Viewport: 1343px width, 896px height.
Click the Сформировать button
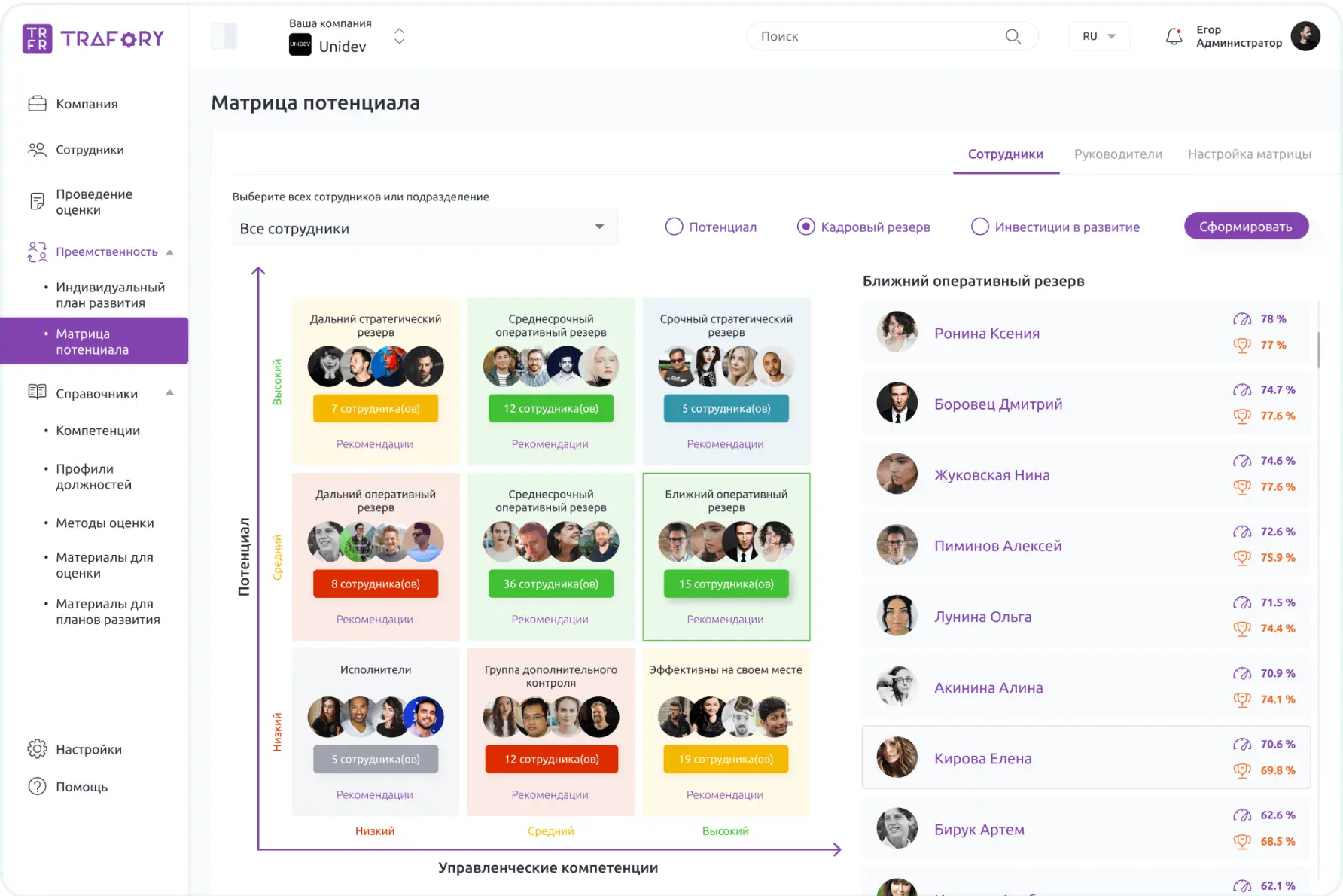pos(1246,227)
